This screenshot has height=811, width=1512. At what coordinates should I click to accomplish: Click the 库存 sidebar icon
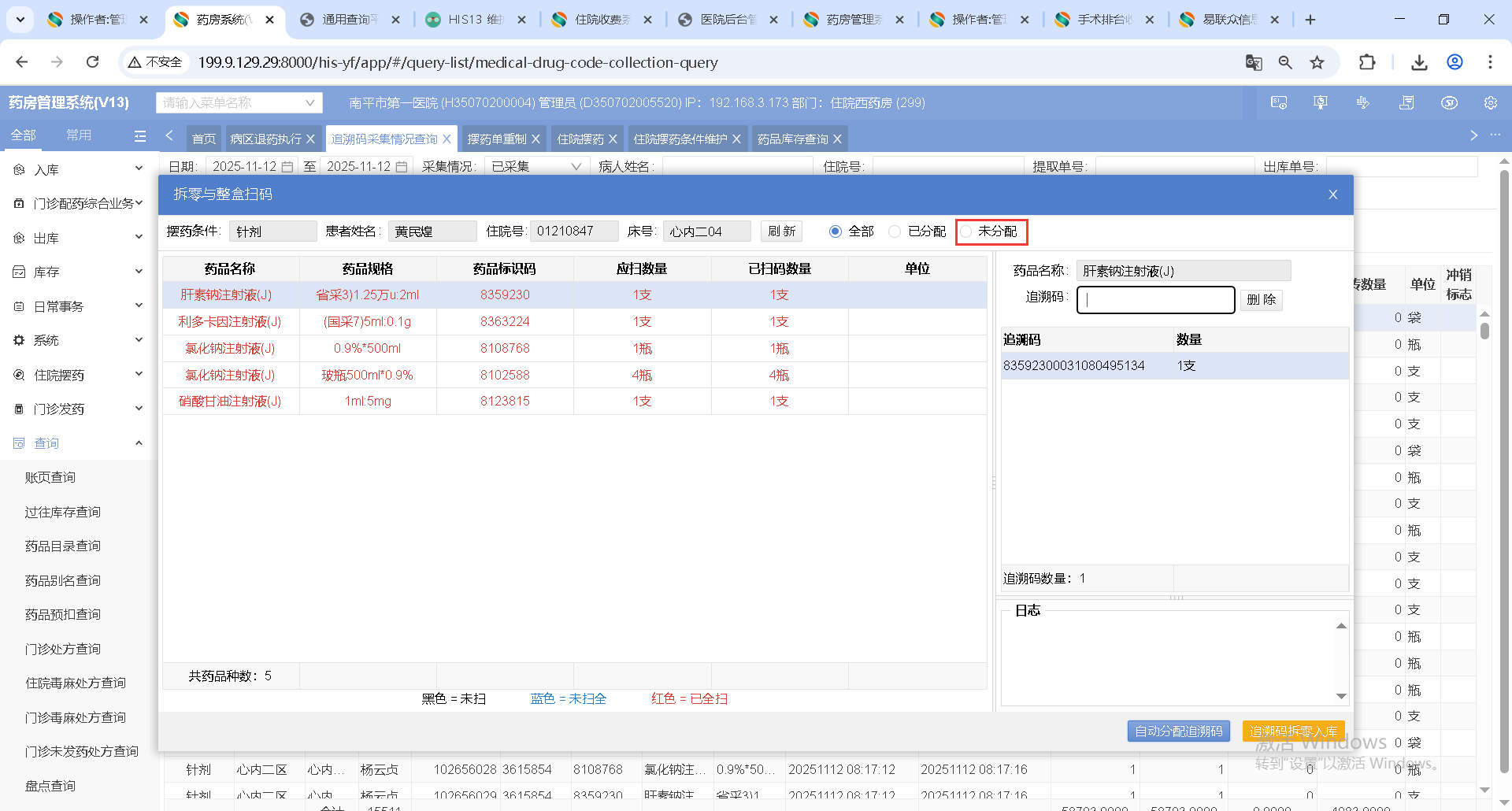(19, 272)
